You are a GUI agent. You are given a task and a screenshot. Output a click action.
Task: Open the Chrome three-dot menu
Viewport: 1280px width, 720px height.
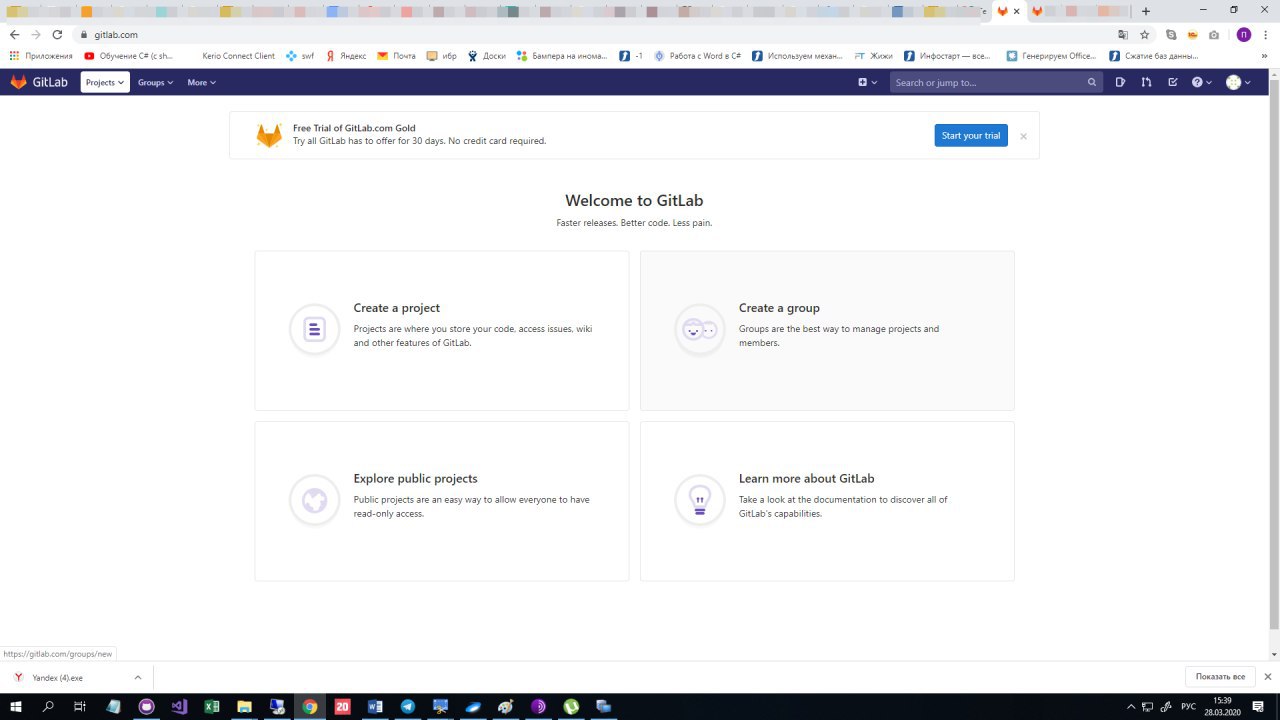pyautogui.click(x=1265, y=34)
